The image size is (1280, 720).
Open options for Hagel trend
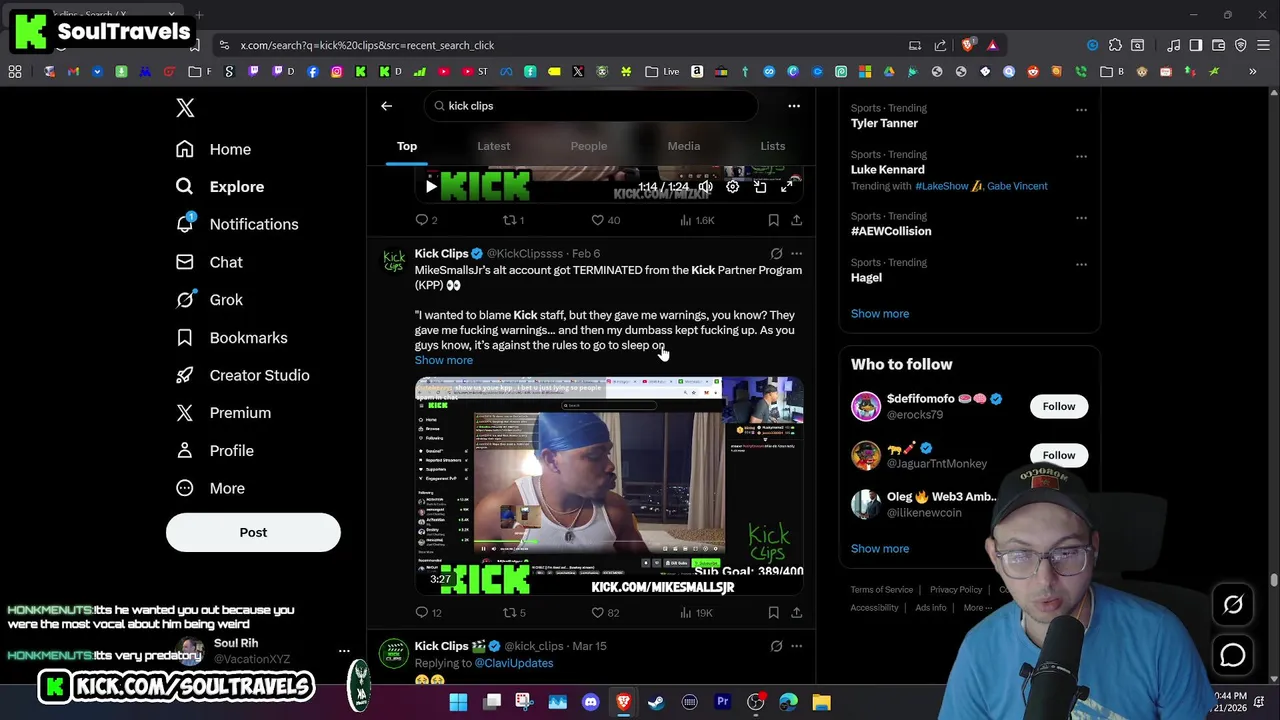(x=1081, y=264)
